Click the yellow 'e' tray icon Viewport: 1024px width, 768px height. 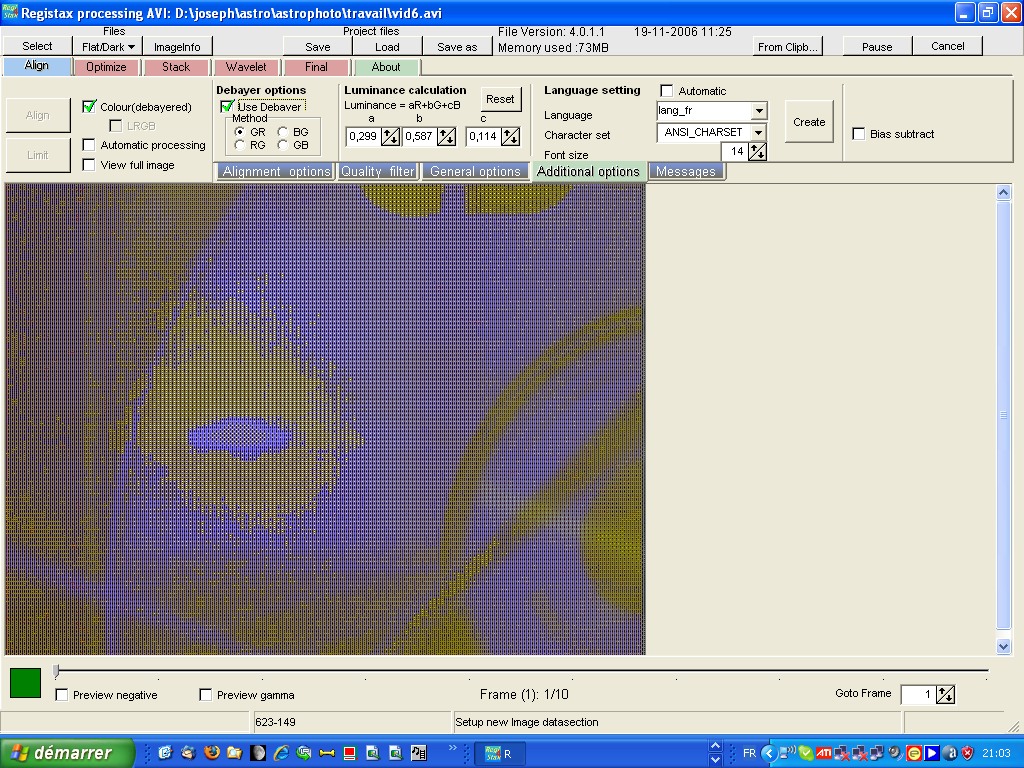(914, 754)
